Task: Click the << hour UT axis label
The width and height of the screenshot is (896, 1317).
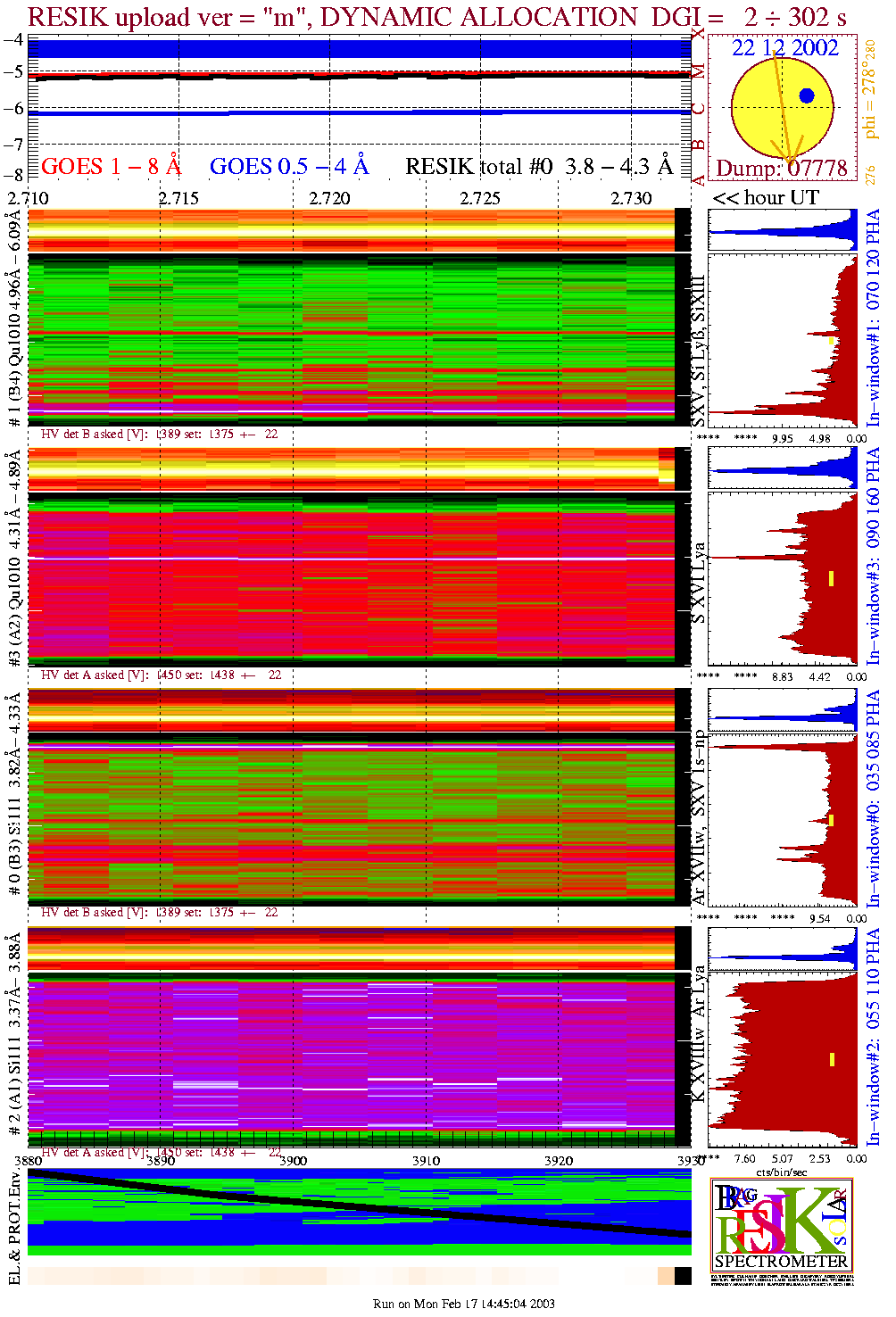Action: pos(765,198)
